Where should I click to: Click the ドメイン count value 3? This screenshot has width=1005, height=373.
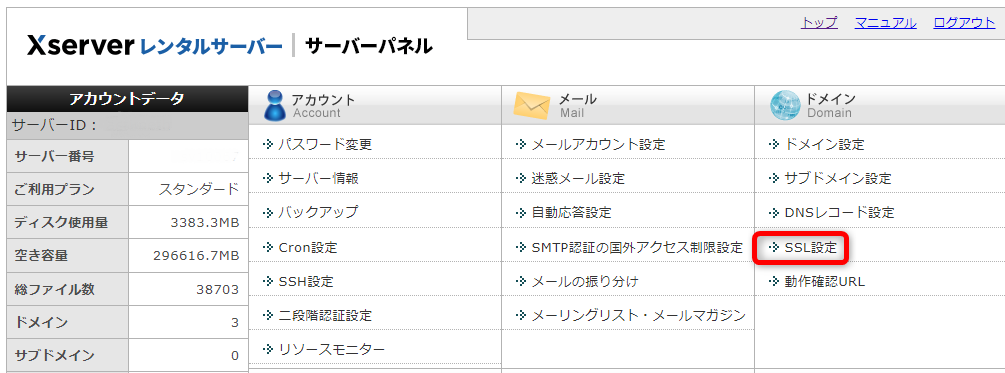tap(235, 322)
